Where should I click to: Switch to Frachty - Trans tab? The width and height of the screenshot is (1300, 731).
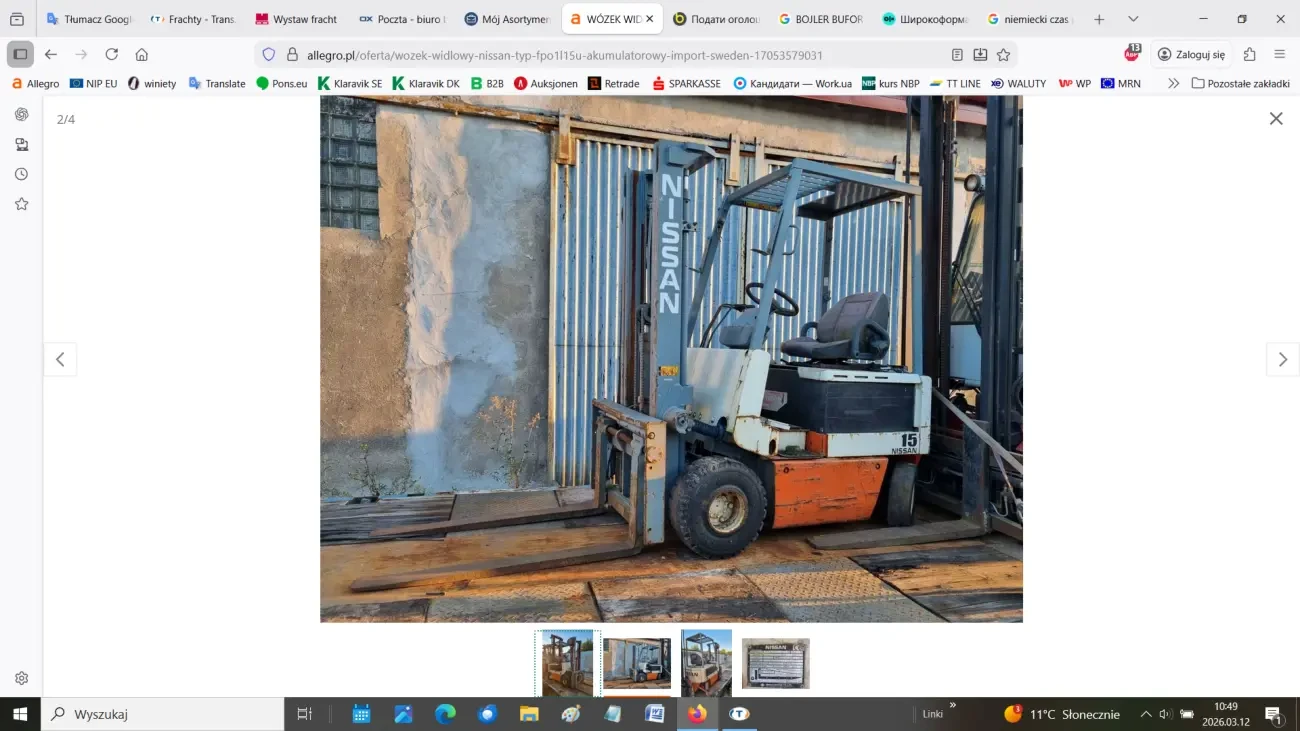point(193,19)
